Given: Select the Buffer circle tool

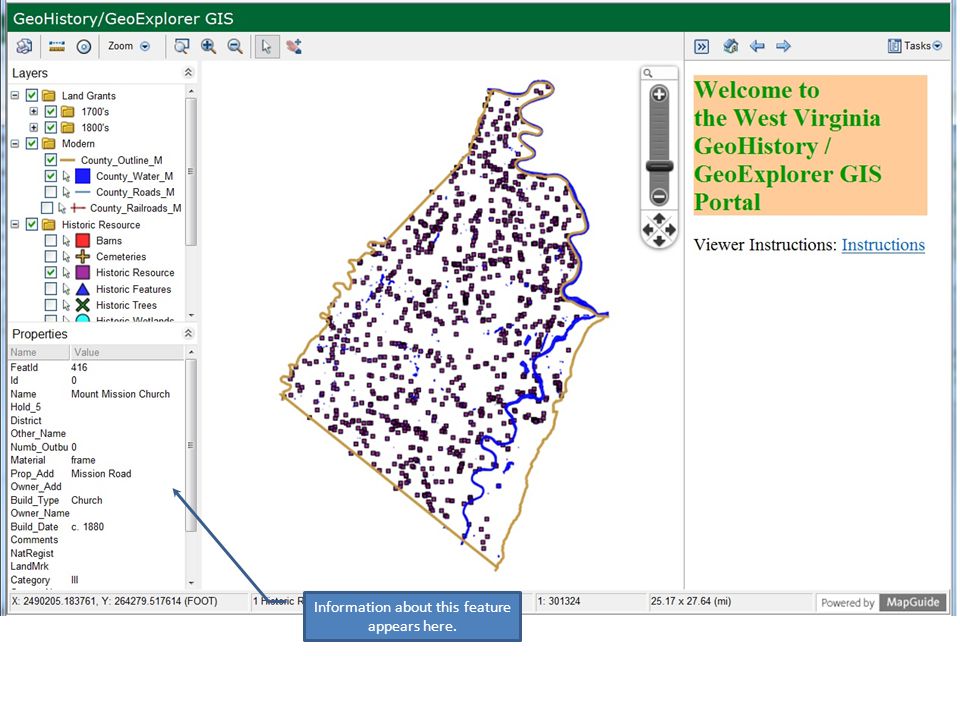Looking at the screenshot, I should pyautogui.click(x=84, y=47).
